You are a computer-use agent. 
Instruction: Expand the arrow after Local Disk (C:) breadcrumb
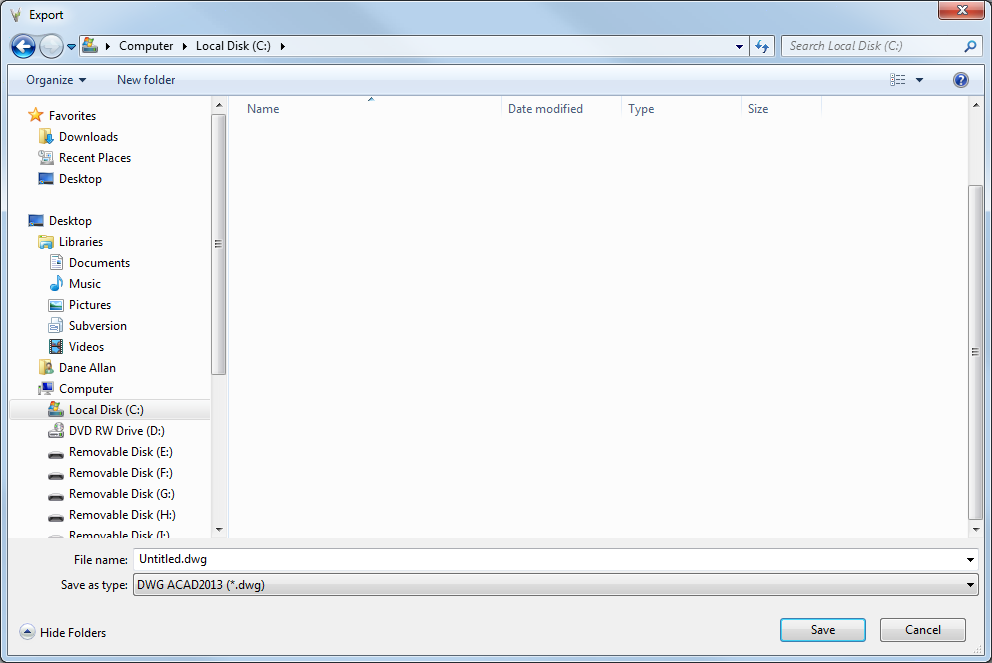pos(282,46)
